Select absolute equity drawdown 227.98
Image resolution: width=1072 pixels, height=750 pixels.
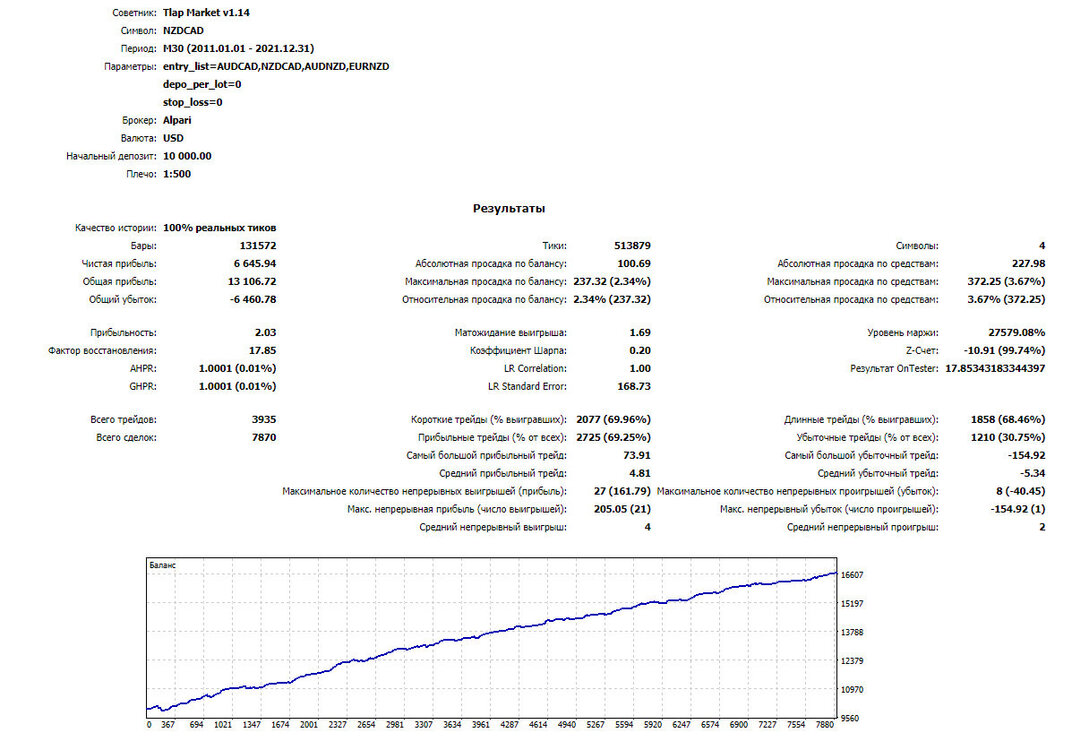(1028, 263)
